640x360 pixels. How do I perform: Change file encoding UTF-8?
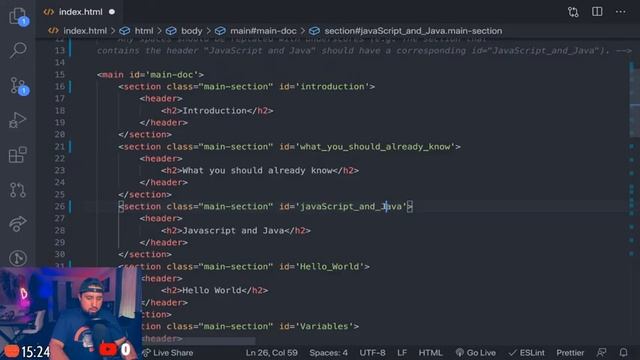click(372, 353)
